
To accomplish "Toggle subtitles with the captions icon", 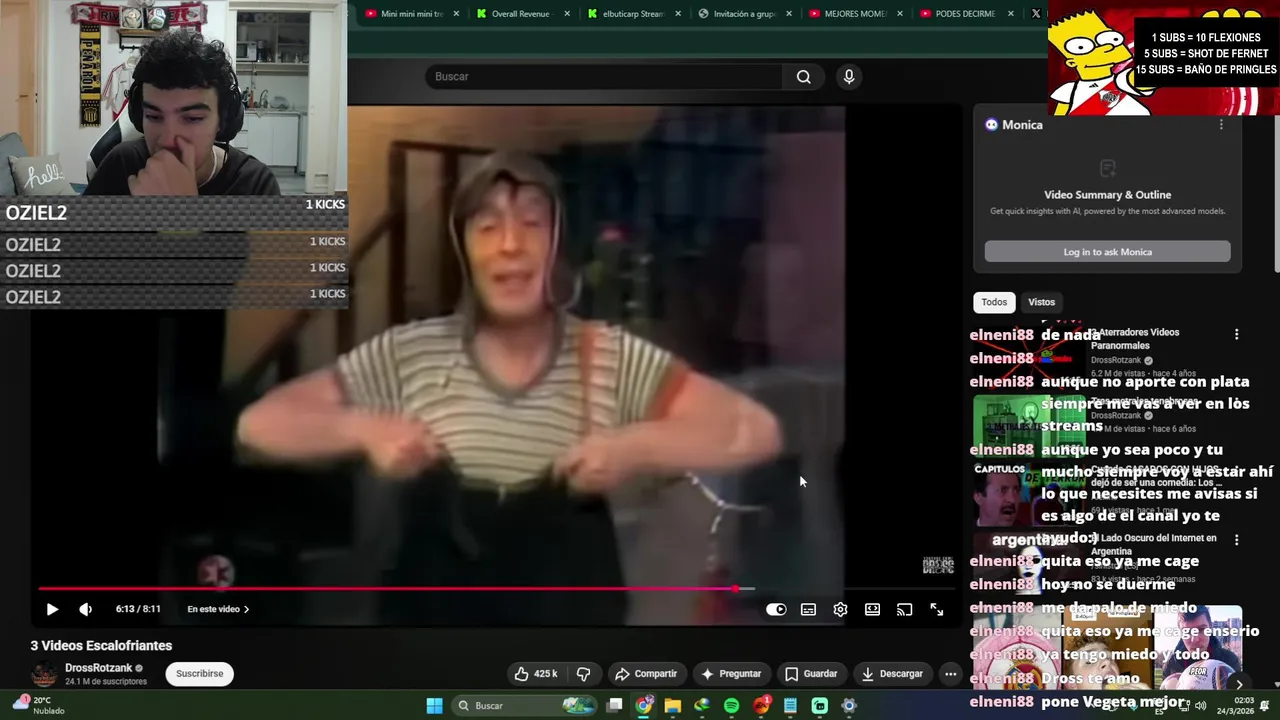I will coord(808,609).
